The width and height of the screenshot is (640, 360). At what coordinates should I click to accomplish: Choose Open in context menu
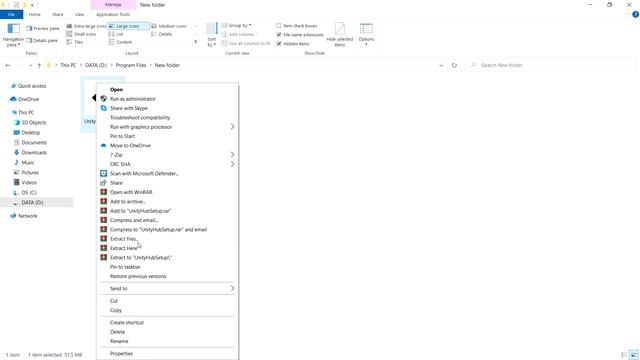click(167, 89)
